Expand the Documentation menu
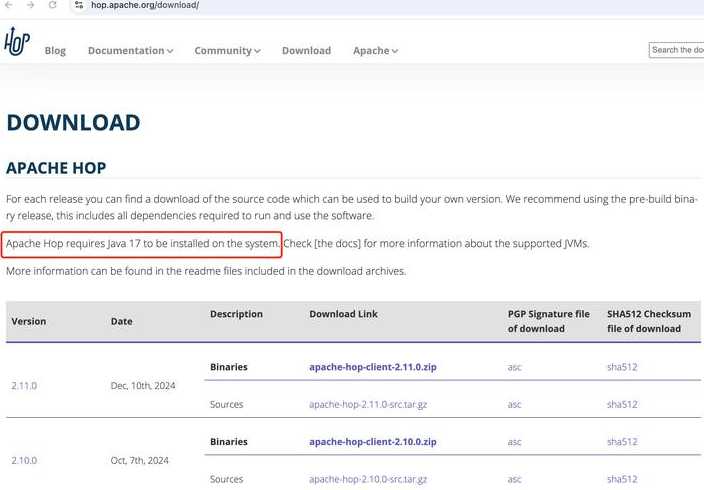The image size is (704, 490). click(131, 51)
